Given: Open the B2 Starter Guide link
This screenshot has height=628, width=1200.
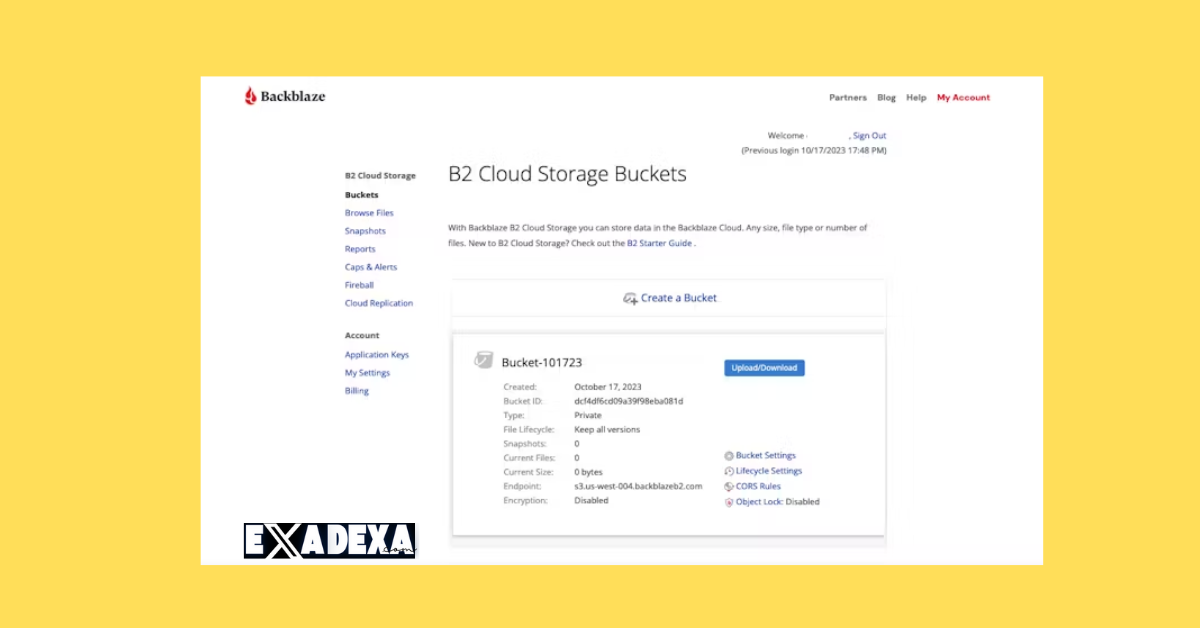Looking at the screenshot, I should [x=659, y=243].
